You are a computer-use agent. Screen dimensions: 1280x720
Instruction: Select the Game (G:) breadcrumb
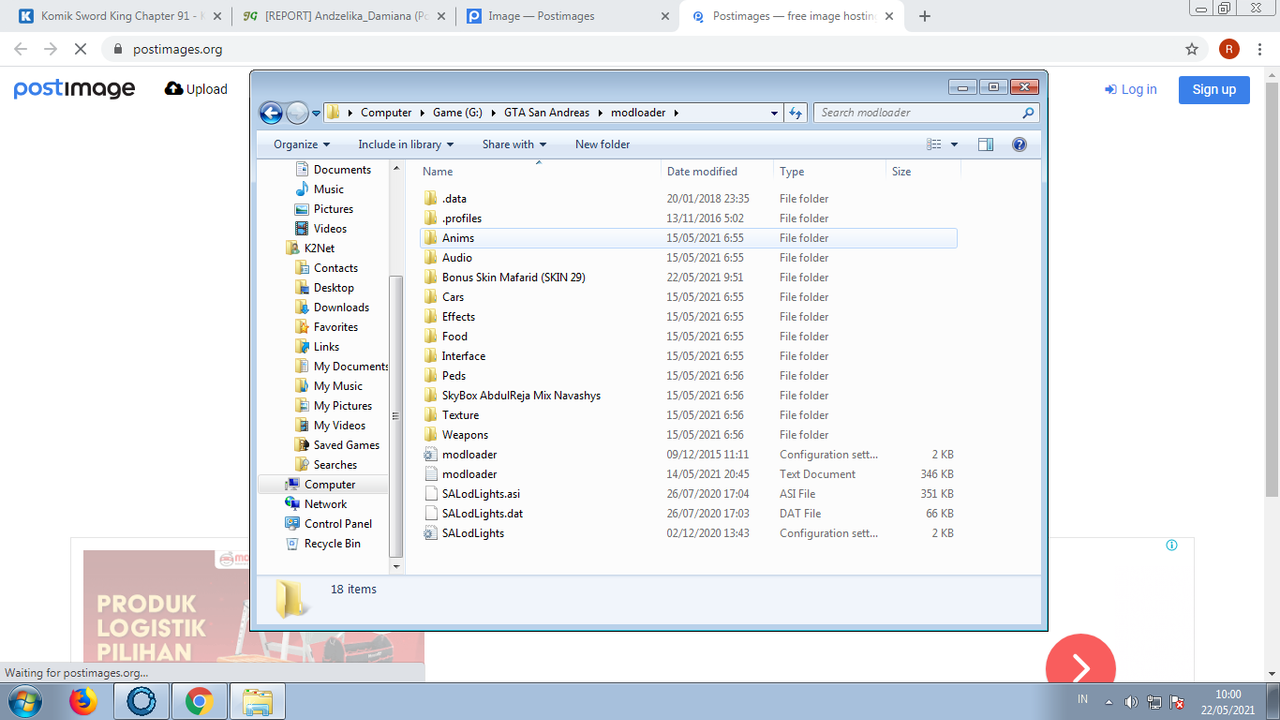458,113
